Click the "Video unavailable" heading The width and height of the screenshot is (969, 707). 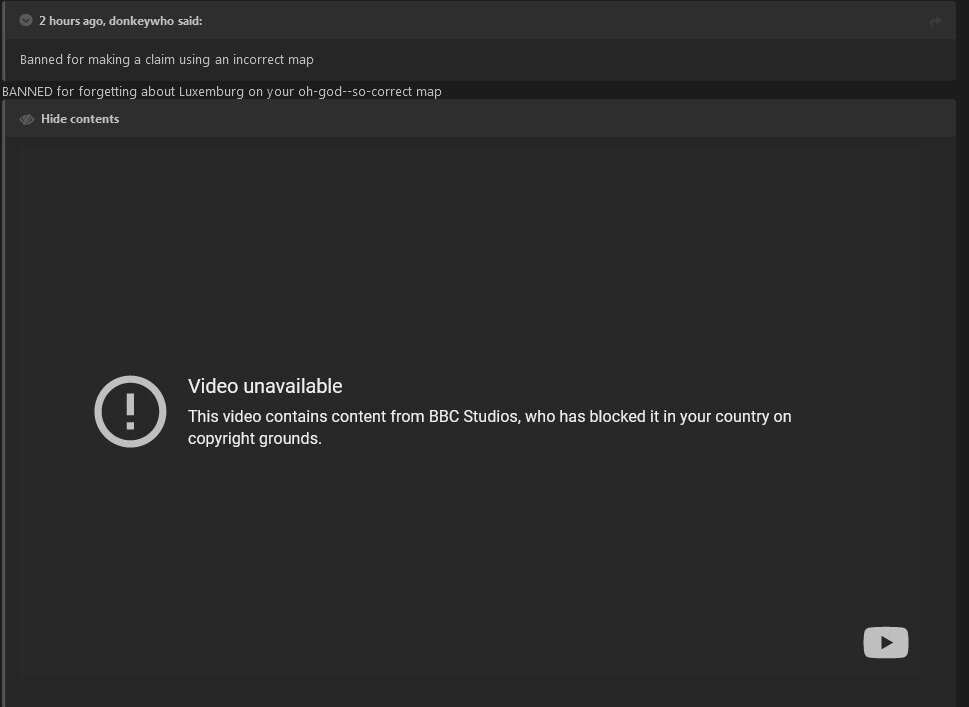[265, 386]
